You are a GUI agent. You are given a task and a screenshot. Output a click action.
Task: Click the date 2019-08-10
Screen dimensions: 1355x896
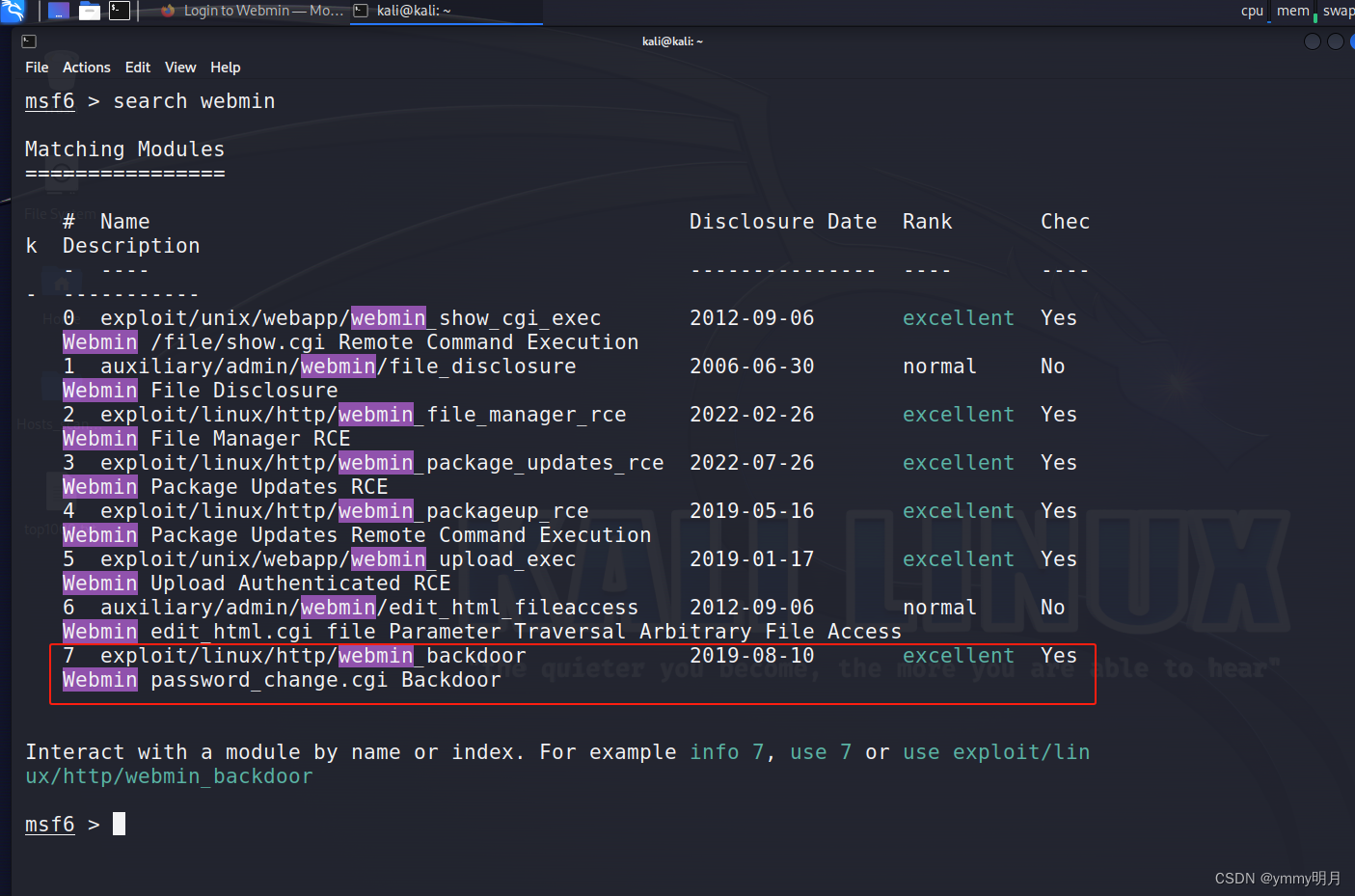(x=752, y=656)
